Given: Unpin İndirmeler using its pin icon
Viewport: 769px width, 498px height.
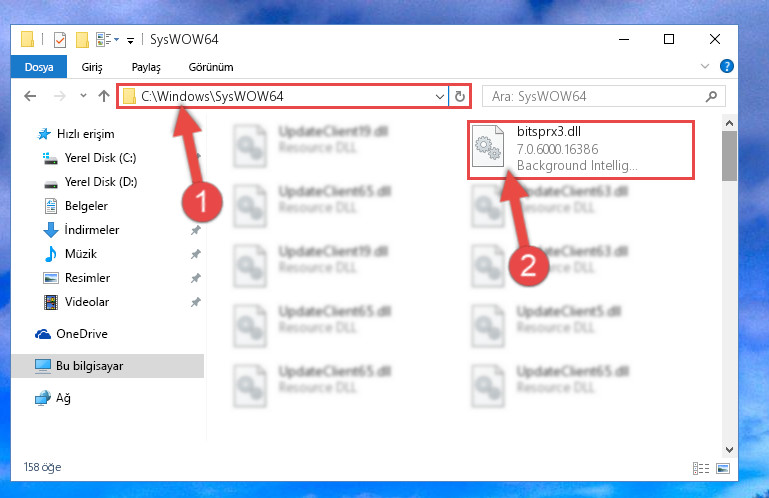Looking at the screenshot, I should (196, 230).
